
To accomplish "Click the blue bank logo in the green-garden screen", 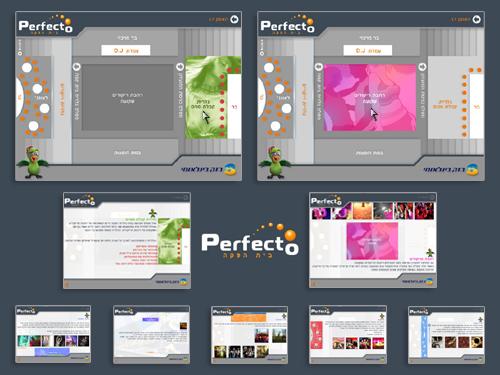I will pyautogui.click(x=209, y=169).
